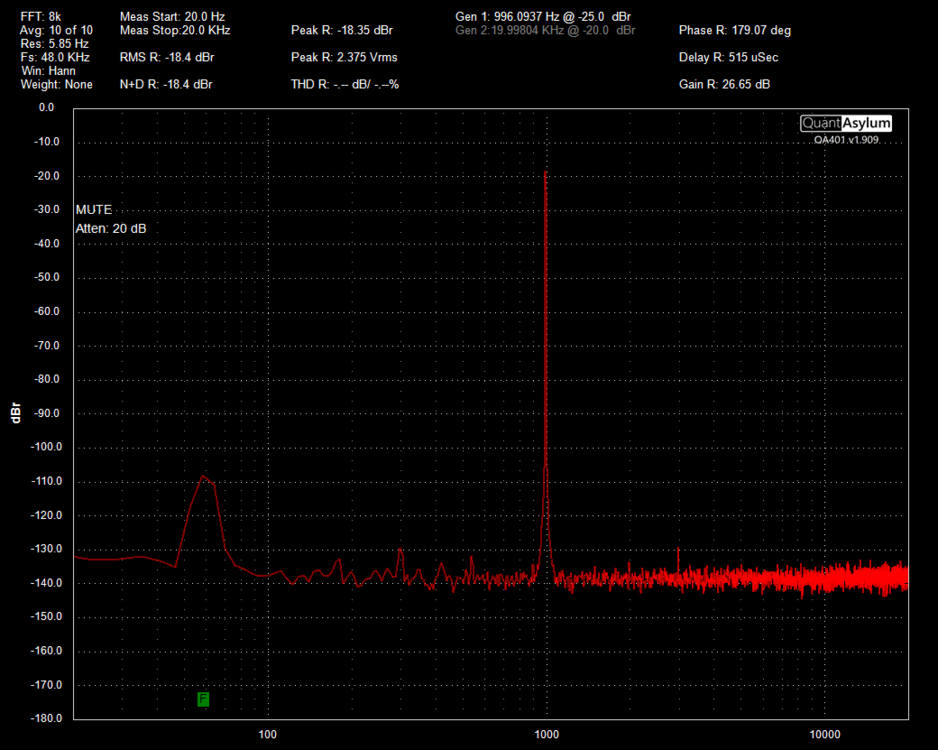The height and width of the screenshot is (750, 938).
Task: Click the Atten: 20 dB label
Action: pyautogui.click(x=111, y=229)
